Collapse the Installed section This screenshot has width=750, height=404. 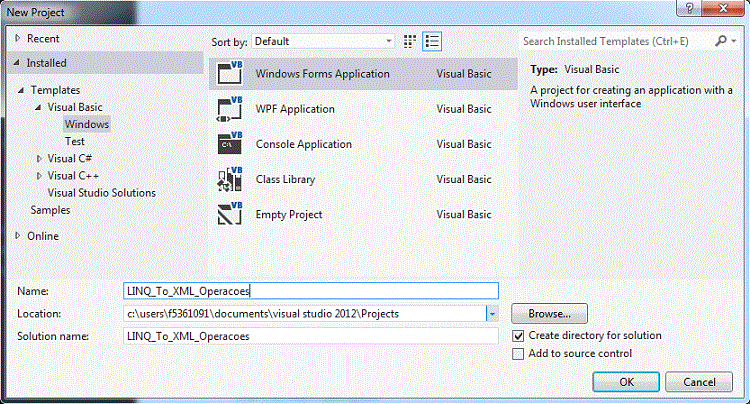(17, 63)
